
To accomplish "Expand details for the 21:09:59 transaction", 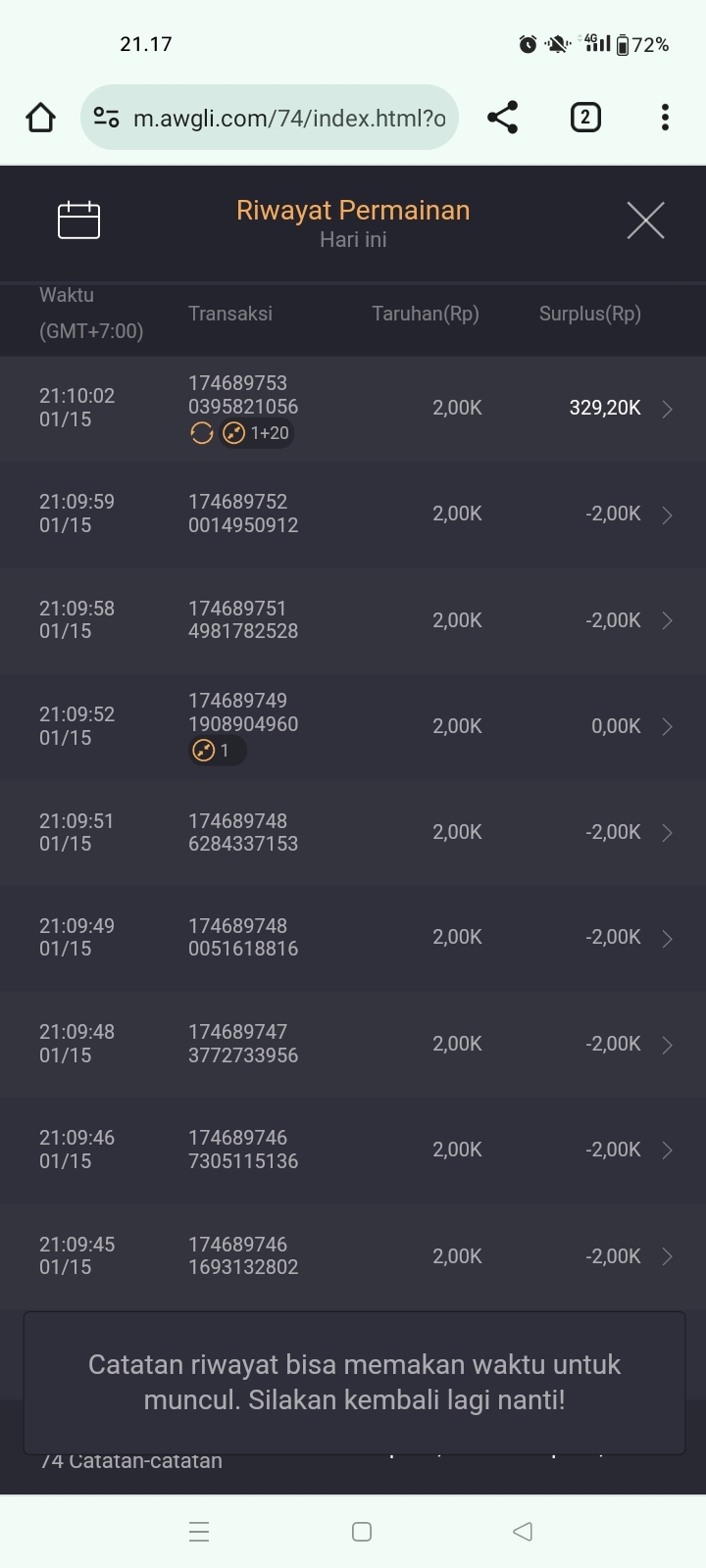I will tap(667, 514).
